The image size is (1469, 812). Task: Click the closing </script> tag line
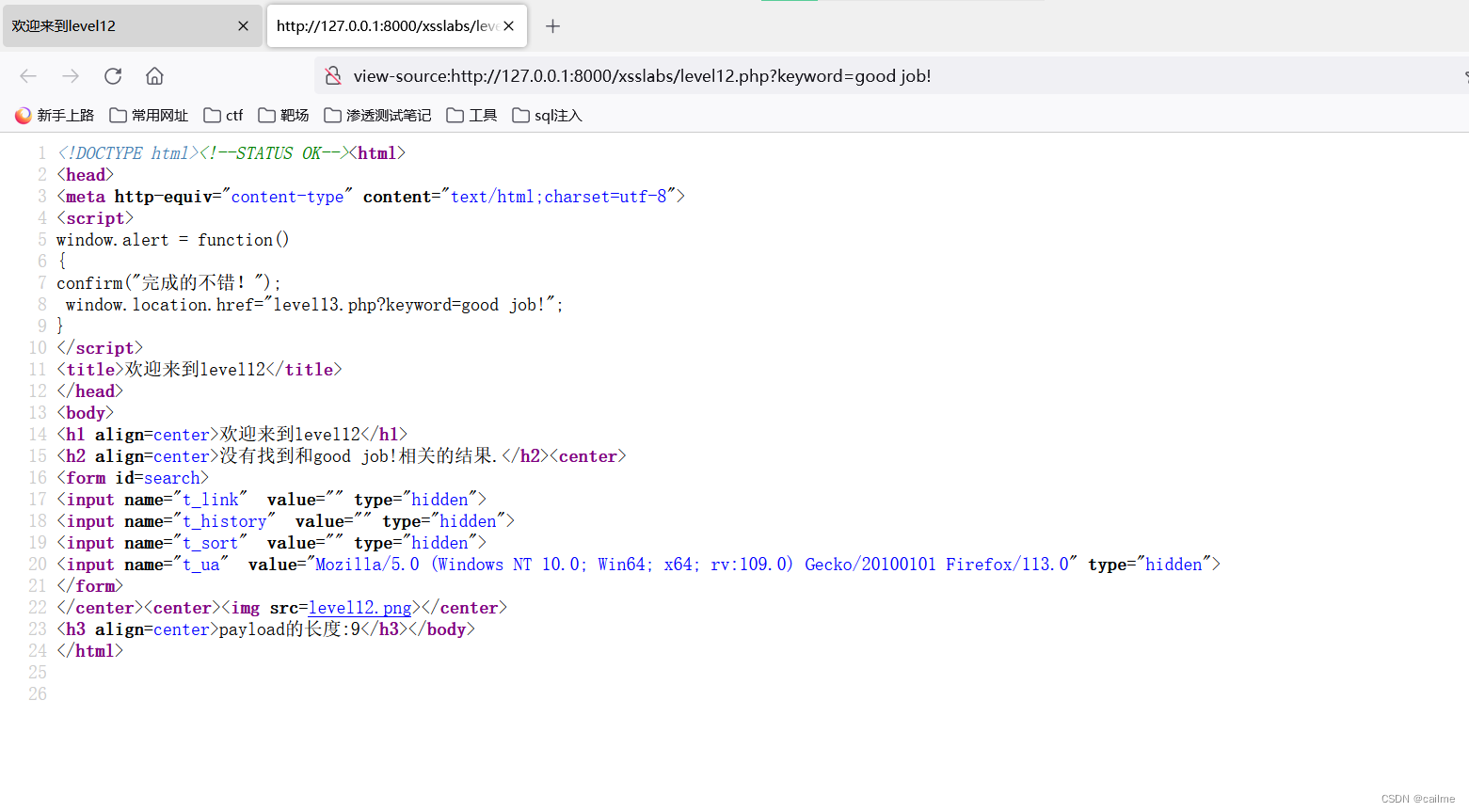(100, 348)
